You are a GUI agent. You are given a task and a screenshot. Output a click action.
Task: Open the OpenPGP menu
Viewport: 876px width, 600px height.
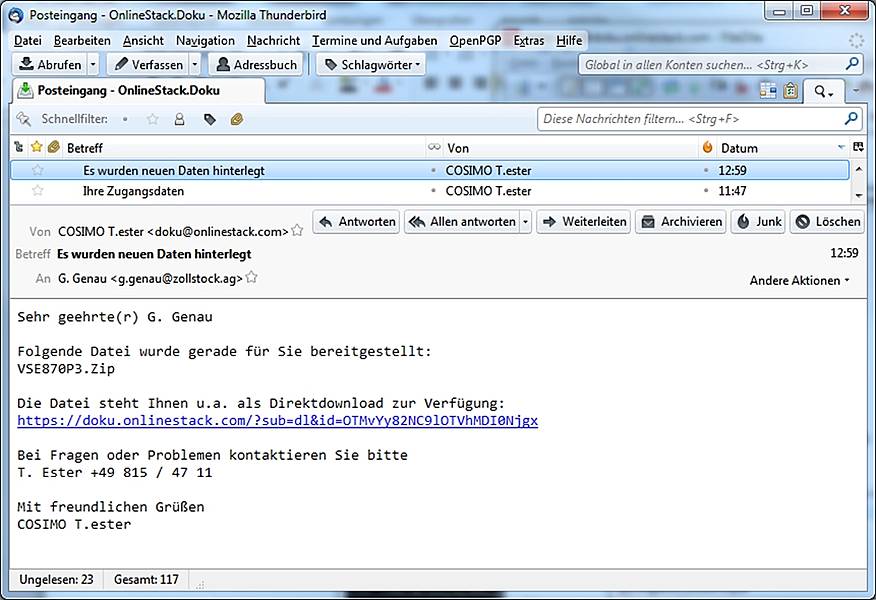[475, 40]
